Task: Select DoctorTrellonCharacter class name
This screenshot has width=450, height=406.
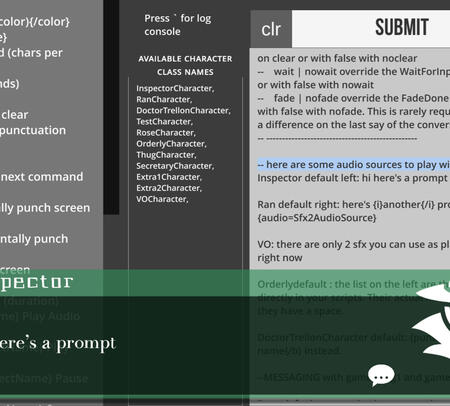Action: pyautogui.click(x=183, y=110)
